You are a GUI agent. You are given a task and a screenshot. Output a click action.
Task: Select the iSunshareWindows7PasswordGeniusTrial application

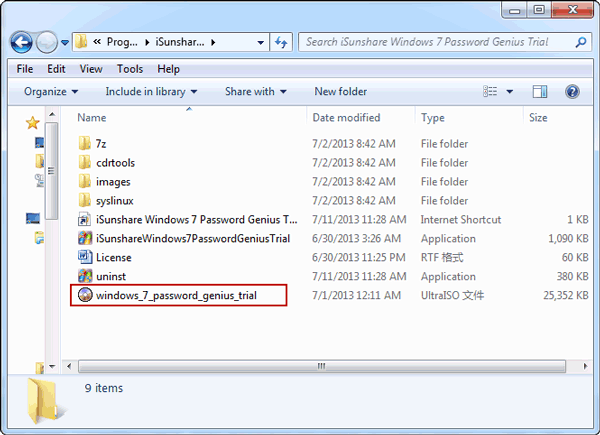(x=184, y=239)
